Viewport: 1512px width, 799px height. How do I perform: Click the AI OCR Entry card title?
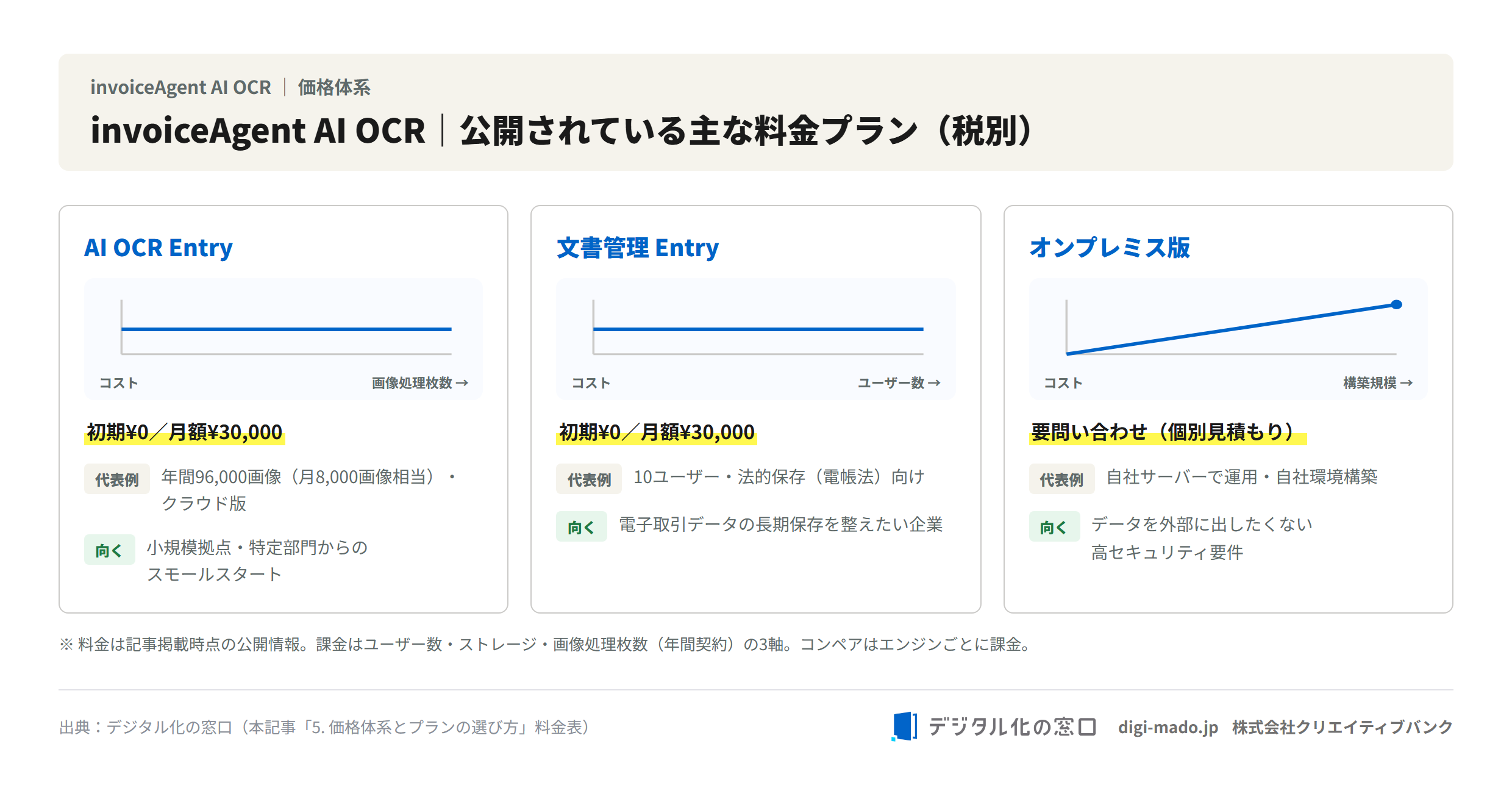[159, 248]
